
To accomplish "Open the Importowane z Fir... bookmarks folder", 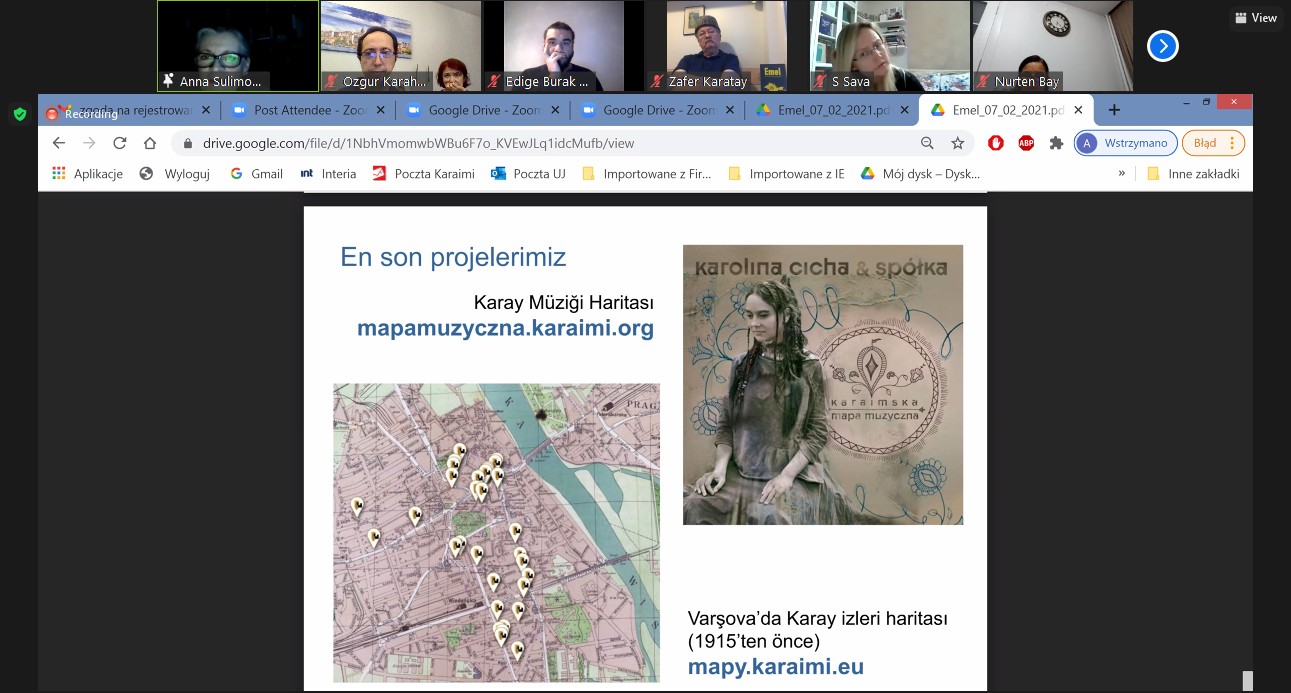I will click(647, 173).
